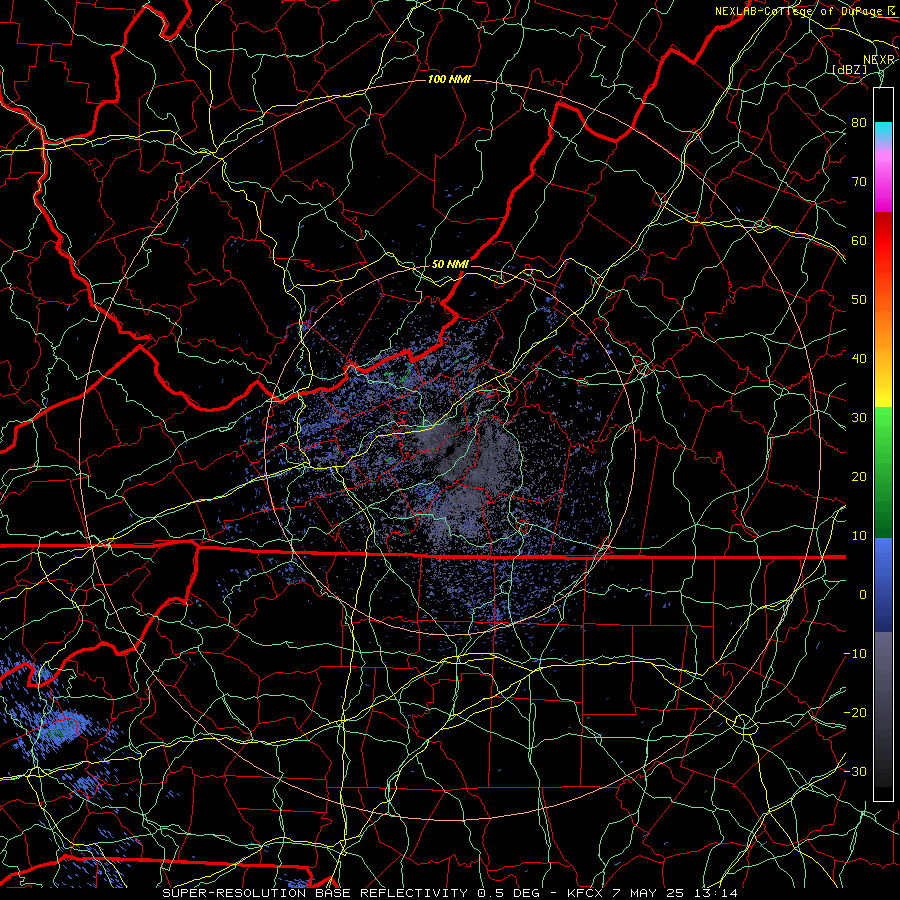Click the NEXLAB-College of DuPage watermark text

click(799, 11)
